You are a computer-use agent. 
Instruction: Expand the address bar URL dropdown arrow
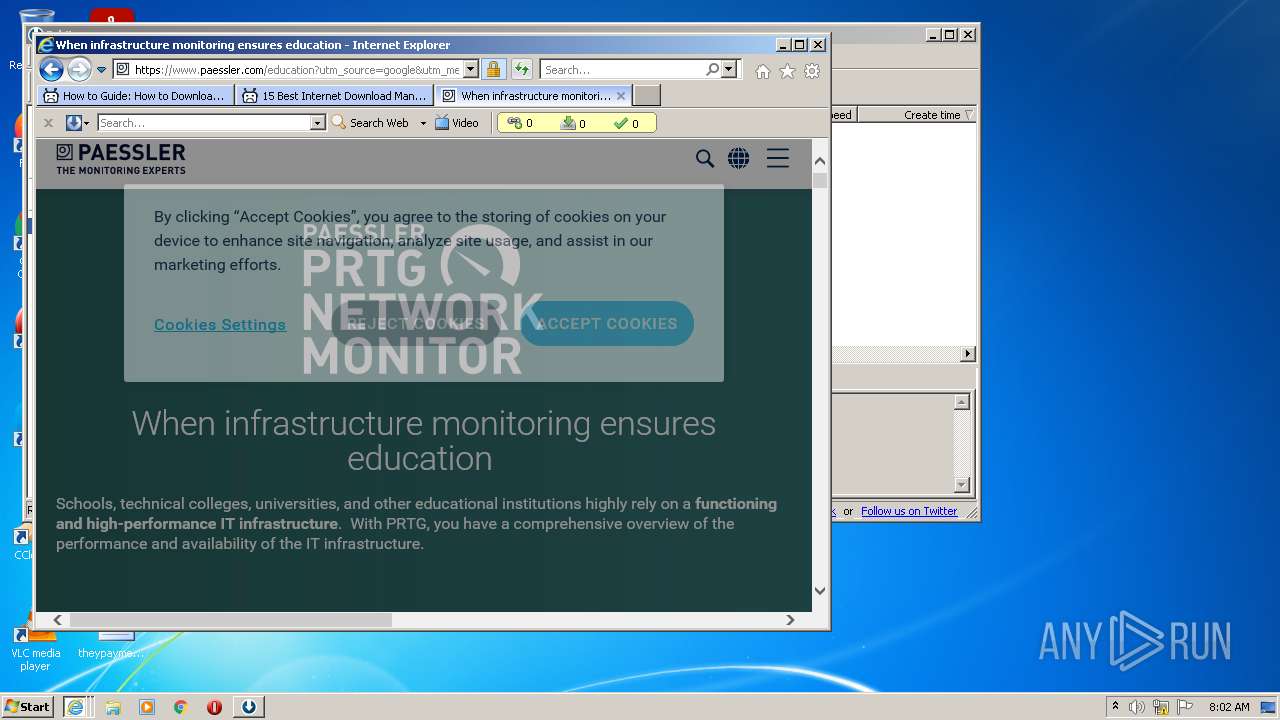470,70
